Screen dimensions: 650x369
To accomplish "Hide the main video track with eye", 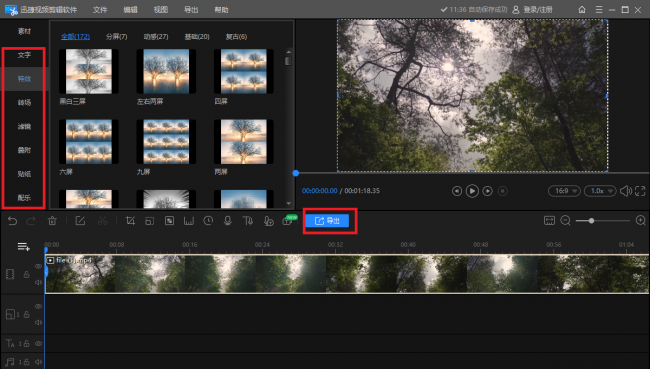I will 39,266.
